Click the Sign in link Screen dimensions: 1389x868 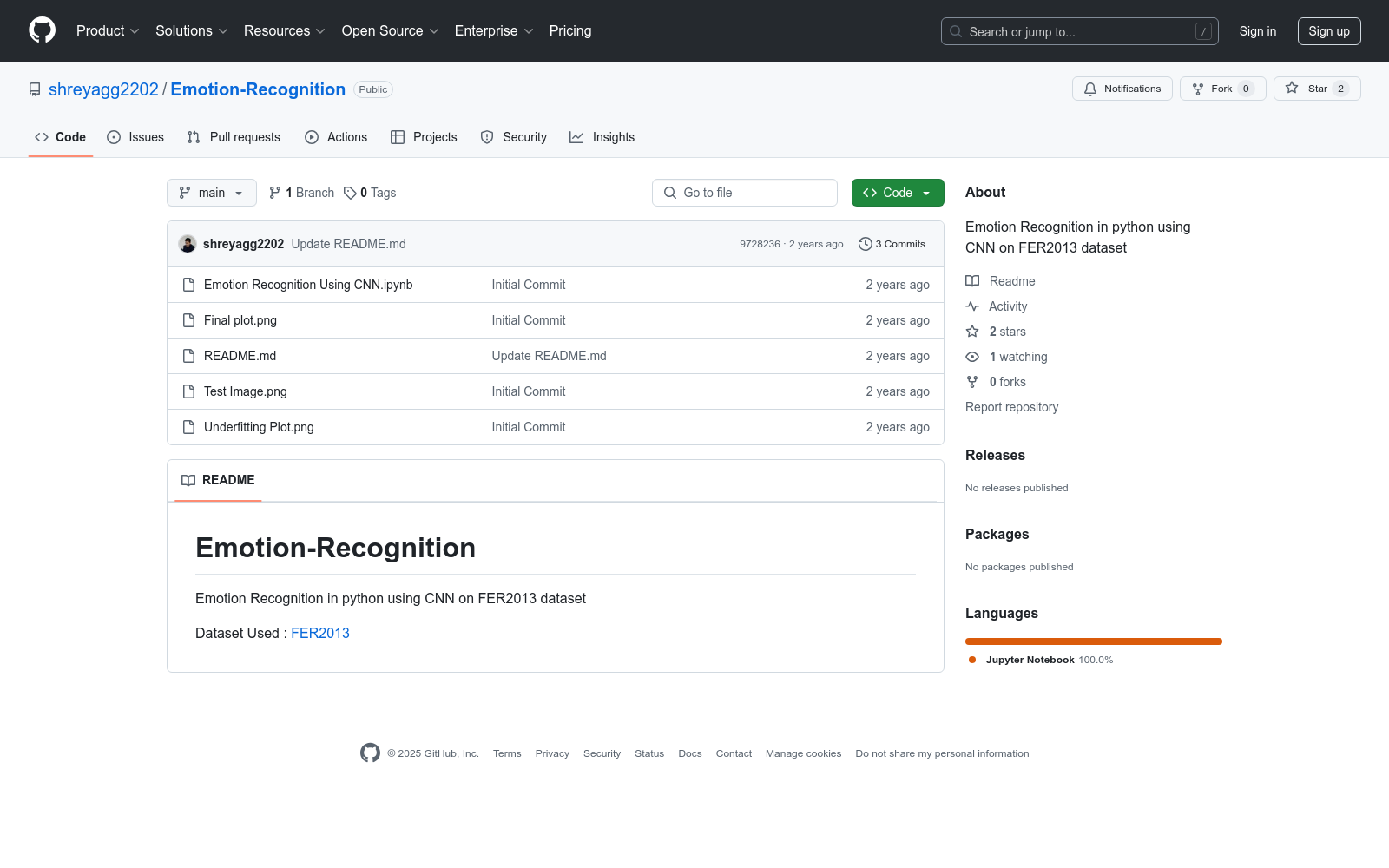click(x=1258, y=31)
